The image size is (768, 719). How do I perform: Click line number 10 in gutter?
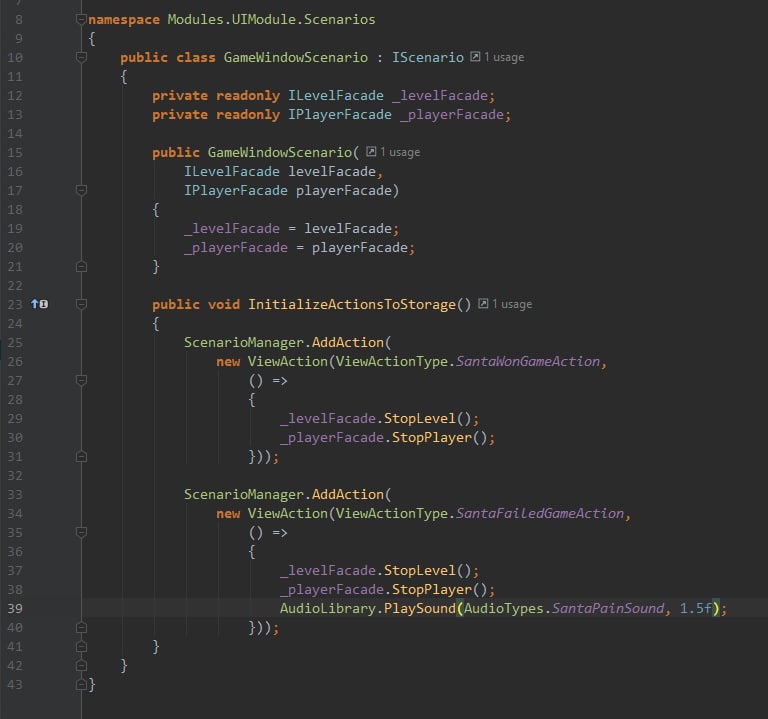coord(15,57)
